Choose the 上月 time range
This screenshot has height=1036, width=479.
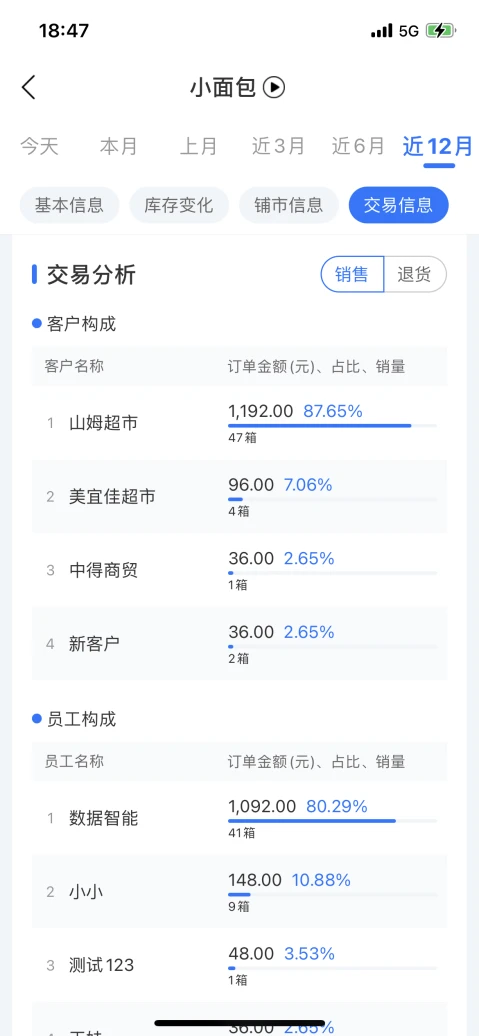tap(199, 146)
